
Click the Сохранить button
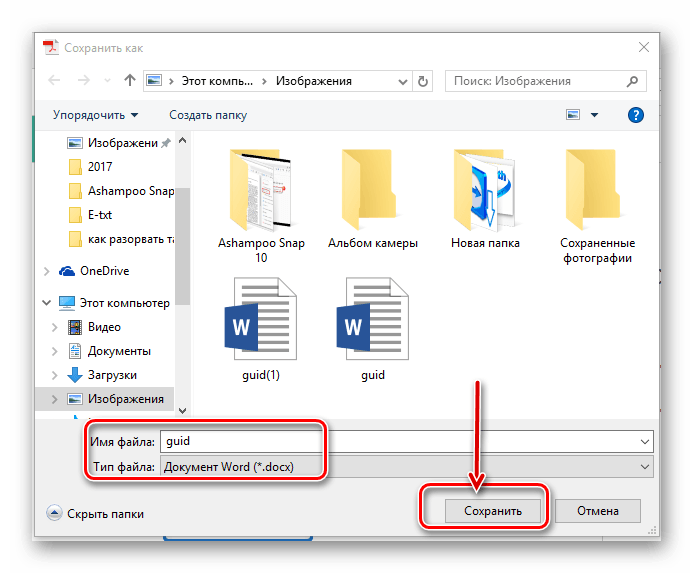click(493, 511)
